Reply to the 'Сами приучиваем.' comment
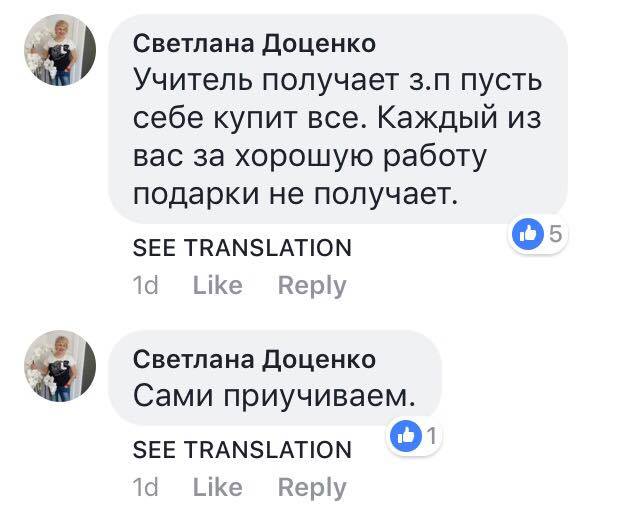The width and height of the screenshot is (635, 505). click(x=311, y=488)
